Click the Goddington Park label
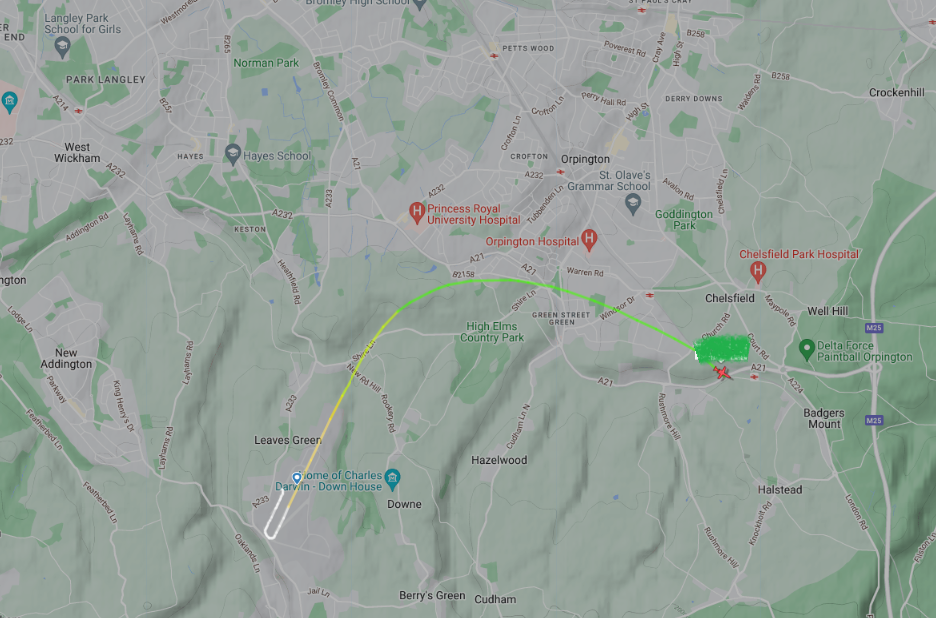Screen dimensions: 936x618 click(684, 219)
